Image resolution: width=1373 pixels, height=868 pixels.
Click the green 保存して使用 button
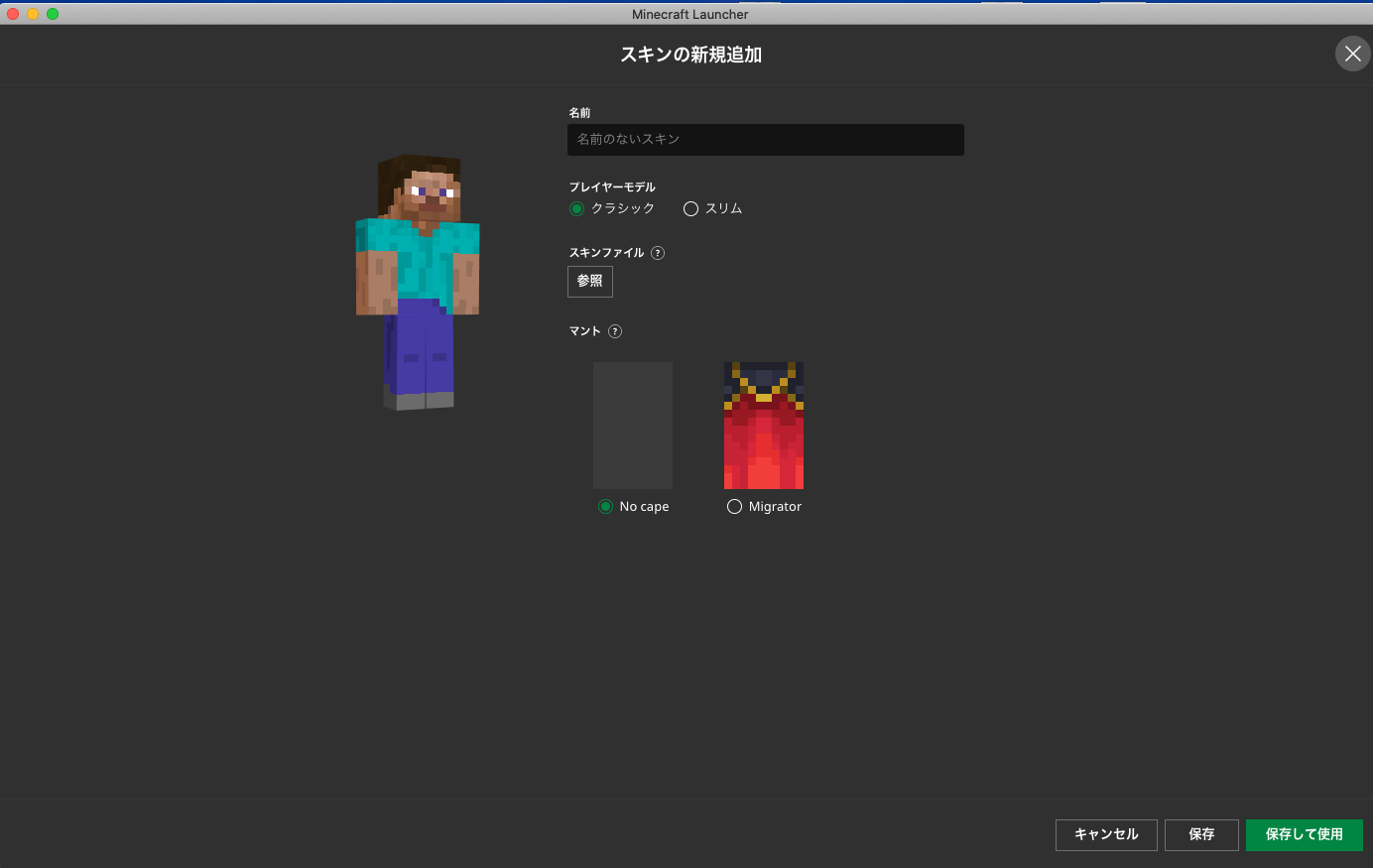pyautogui.click(x=1305, y=834)
